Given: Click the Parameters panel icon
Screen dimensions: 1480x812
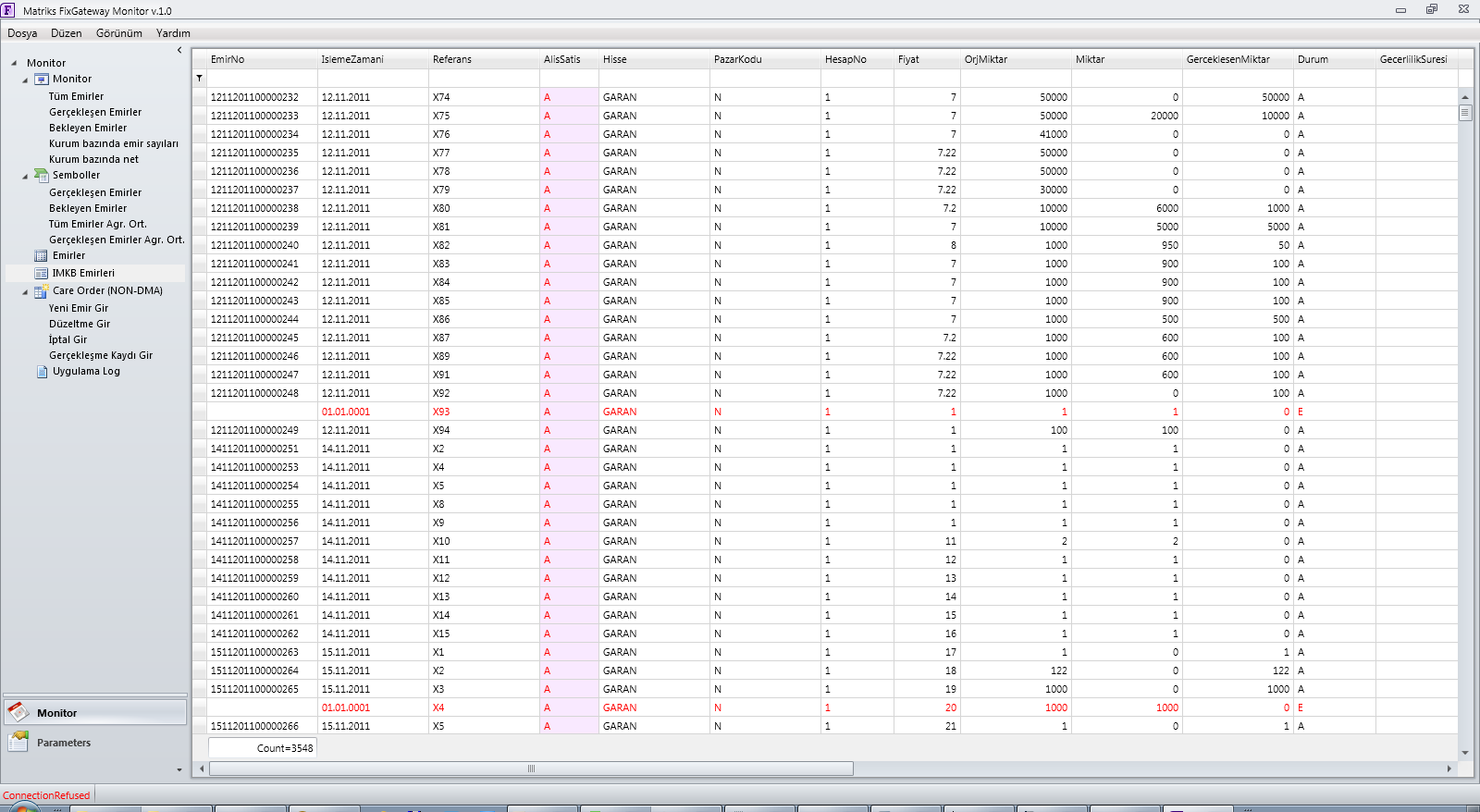Looking at the screenshot, I should 18,742.
